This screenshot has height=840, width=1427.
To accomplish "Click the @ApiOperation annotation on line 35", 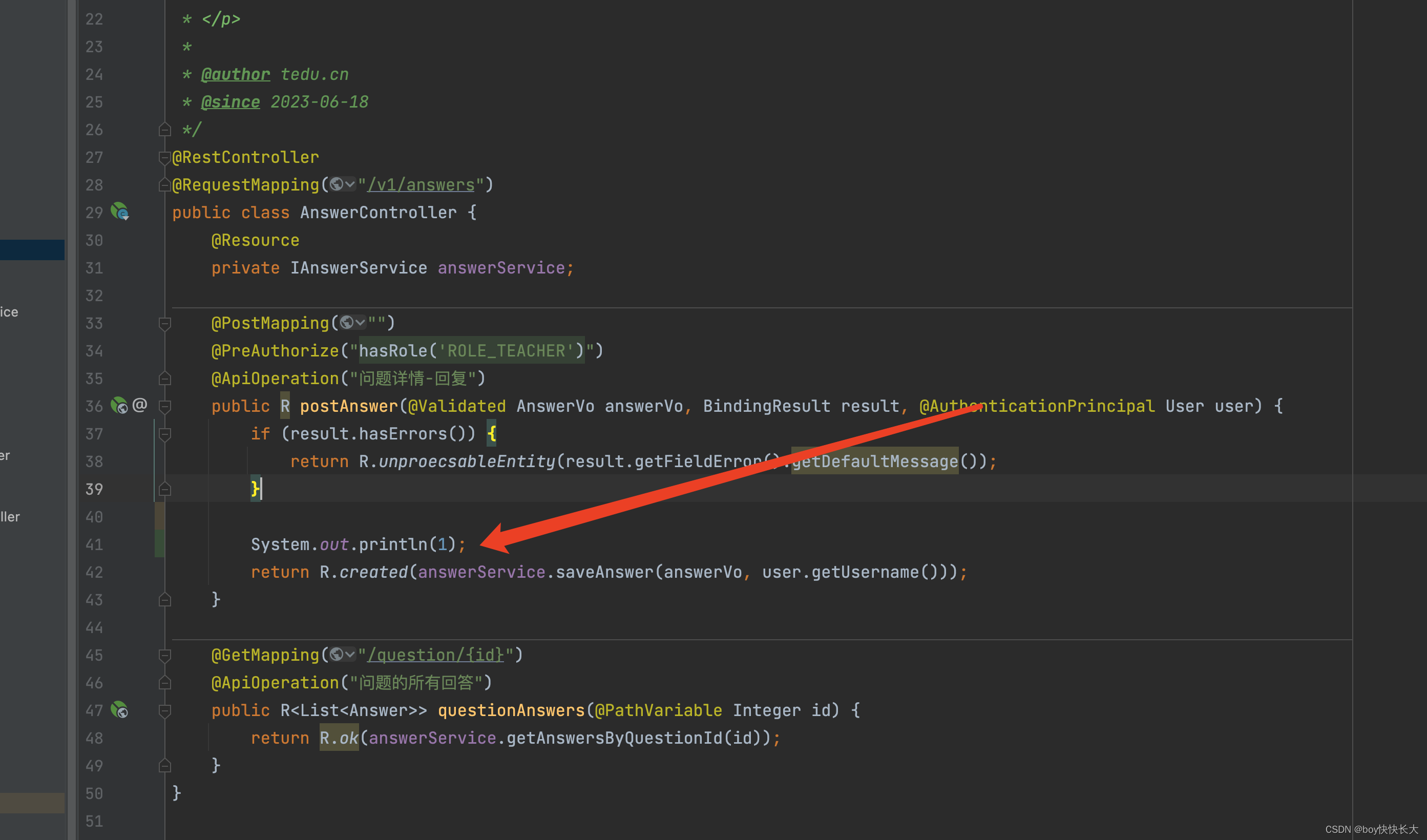I will click(x=275, y=379).
